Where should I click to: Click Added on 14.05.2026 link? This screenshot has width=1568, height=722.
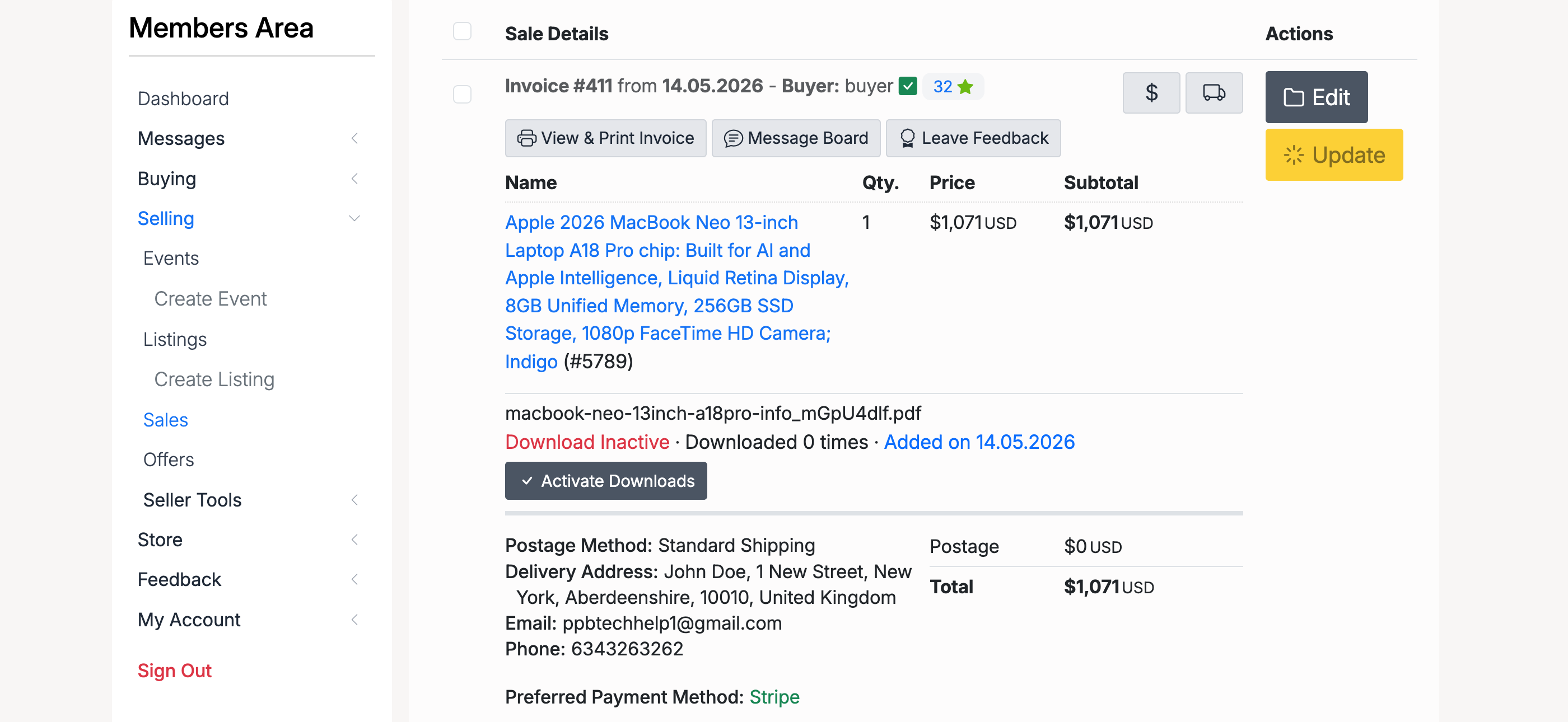click(979, 442)
